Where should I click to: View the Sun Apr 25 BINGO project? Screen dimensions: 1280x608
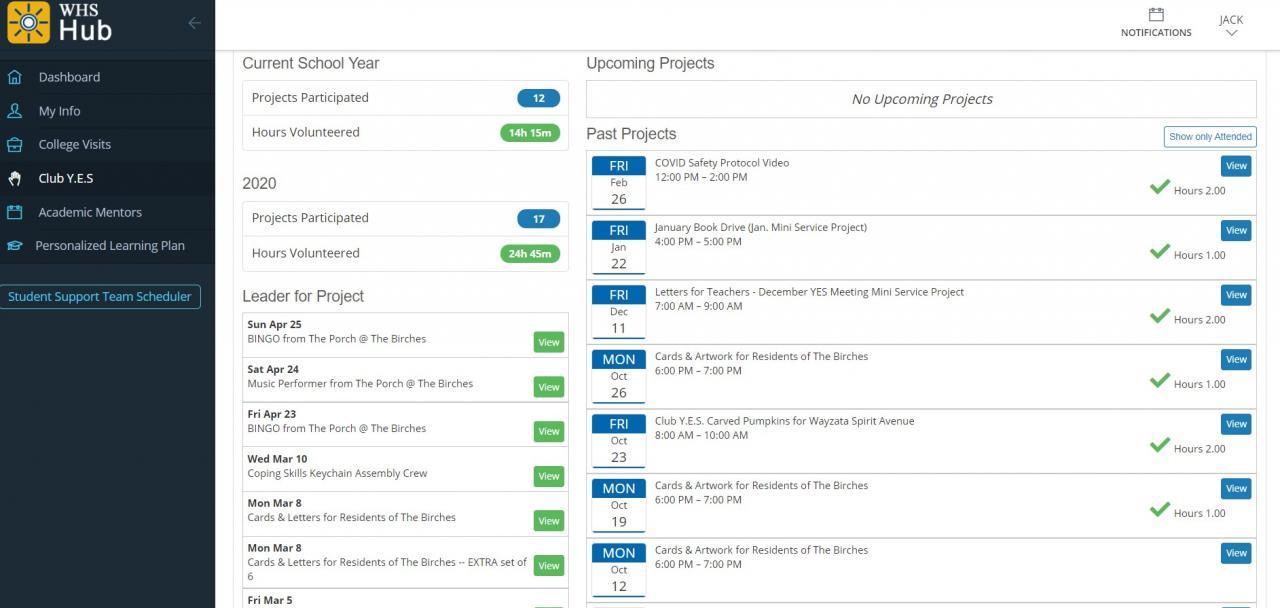coord(548,342)
